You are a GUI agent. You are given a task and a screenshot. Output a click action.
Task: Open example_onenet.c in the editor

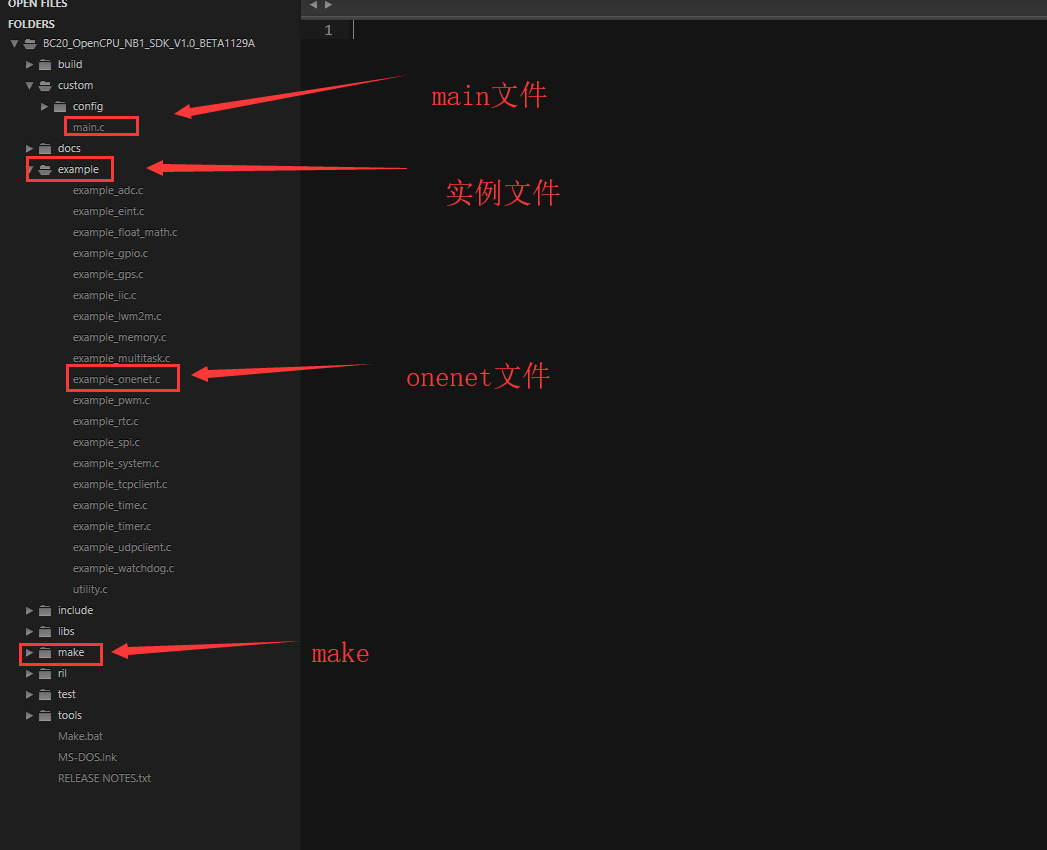tap(122, 378)
